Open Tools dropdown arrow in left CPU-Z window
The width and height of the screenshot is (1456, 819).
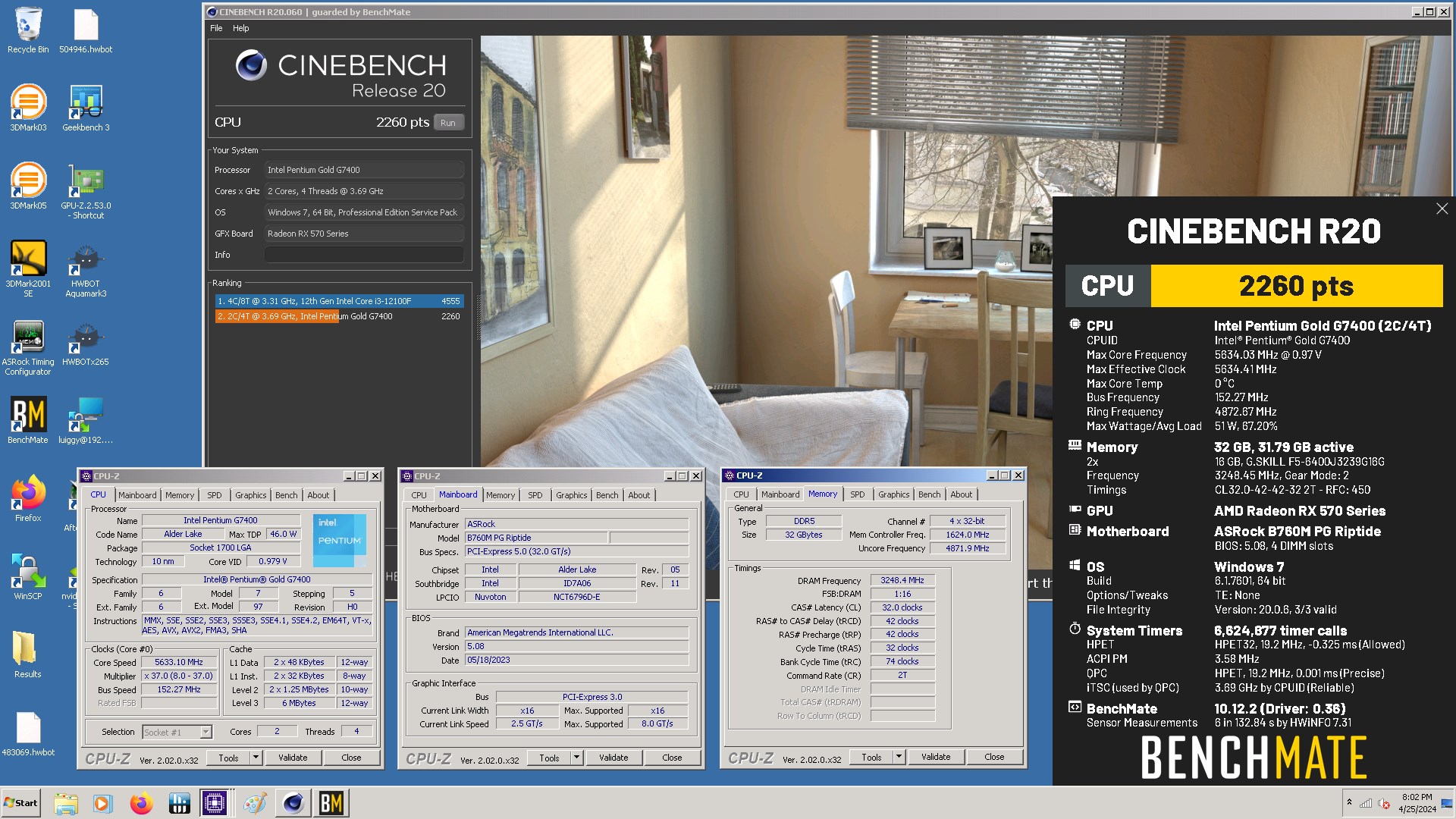point(256,758)
